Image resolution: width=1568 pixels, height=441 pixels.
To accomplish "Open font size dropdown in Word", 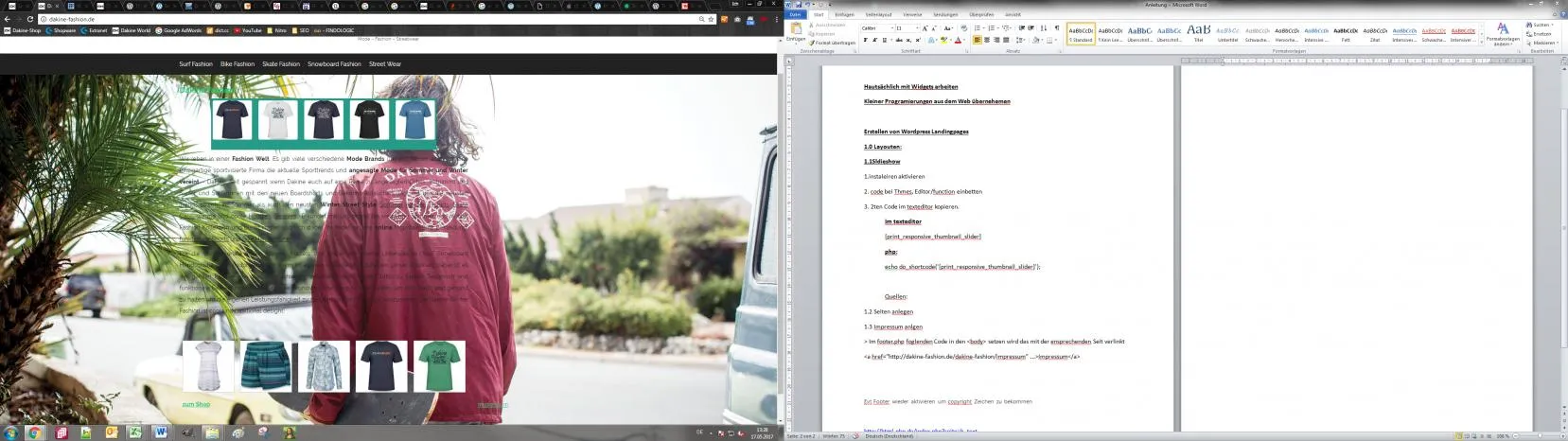I will tap(917, 28).
